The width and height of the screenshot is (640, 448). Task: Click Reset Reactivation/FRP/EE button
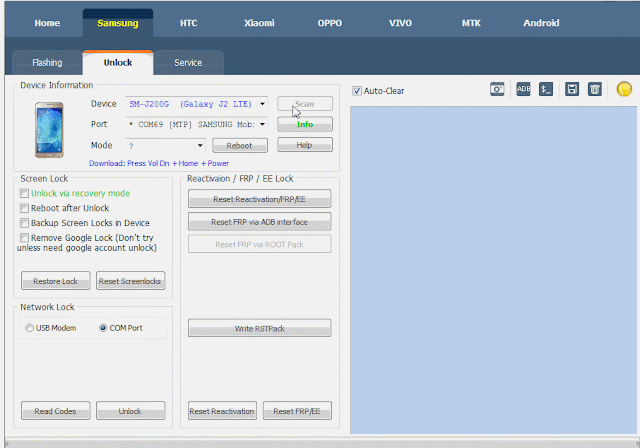(260, 199)
